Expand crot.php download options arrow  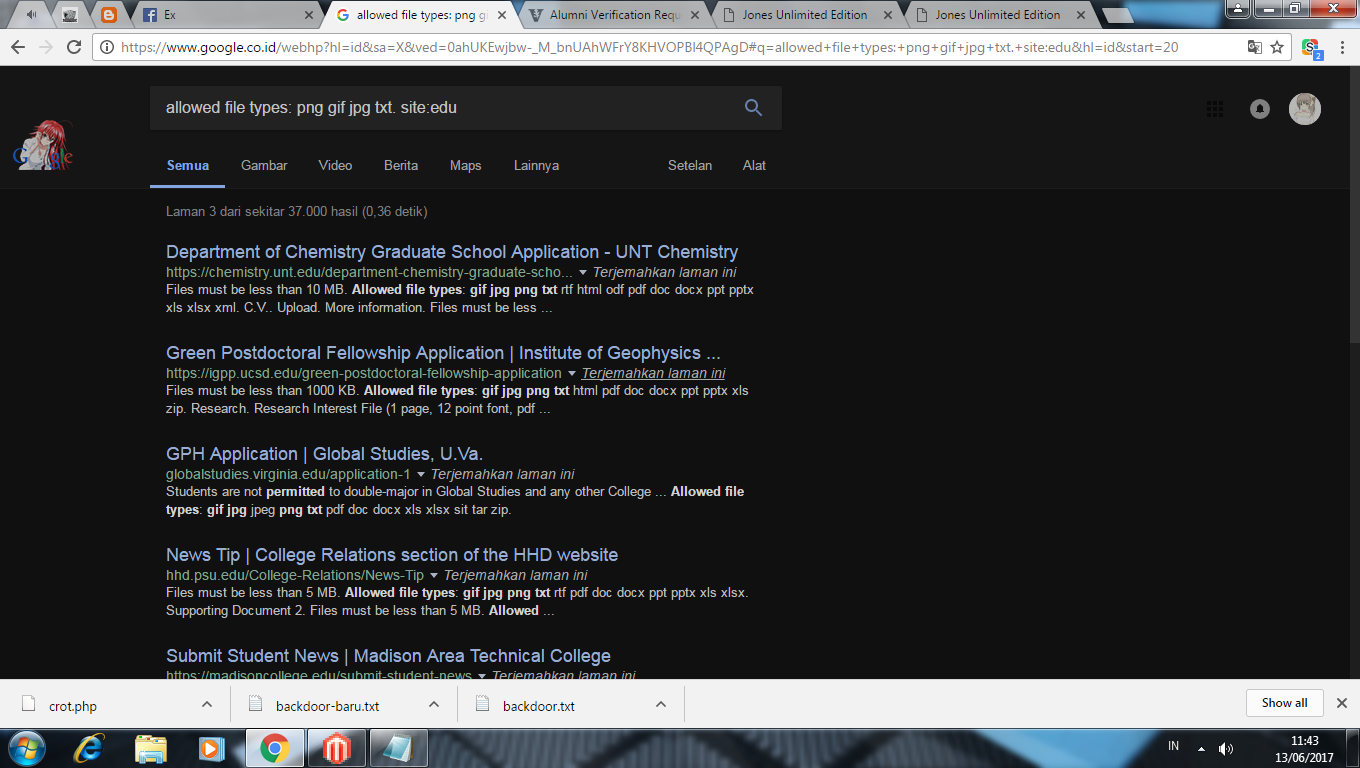[x=207, y=704]
